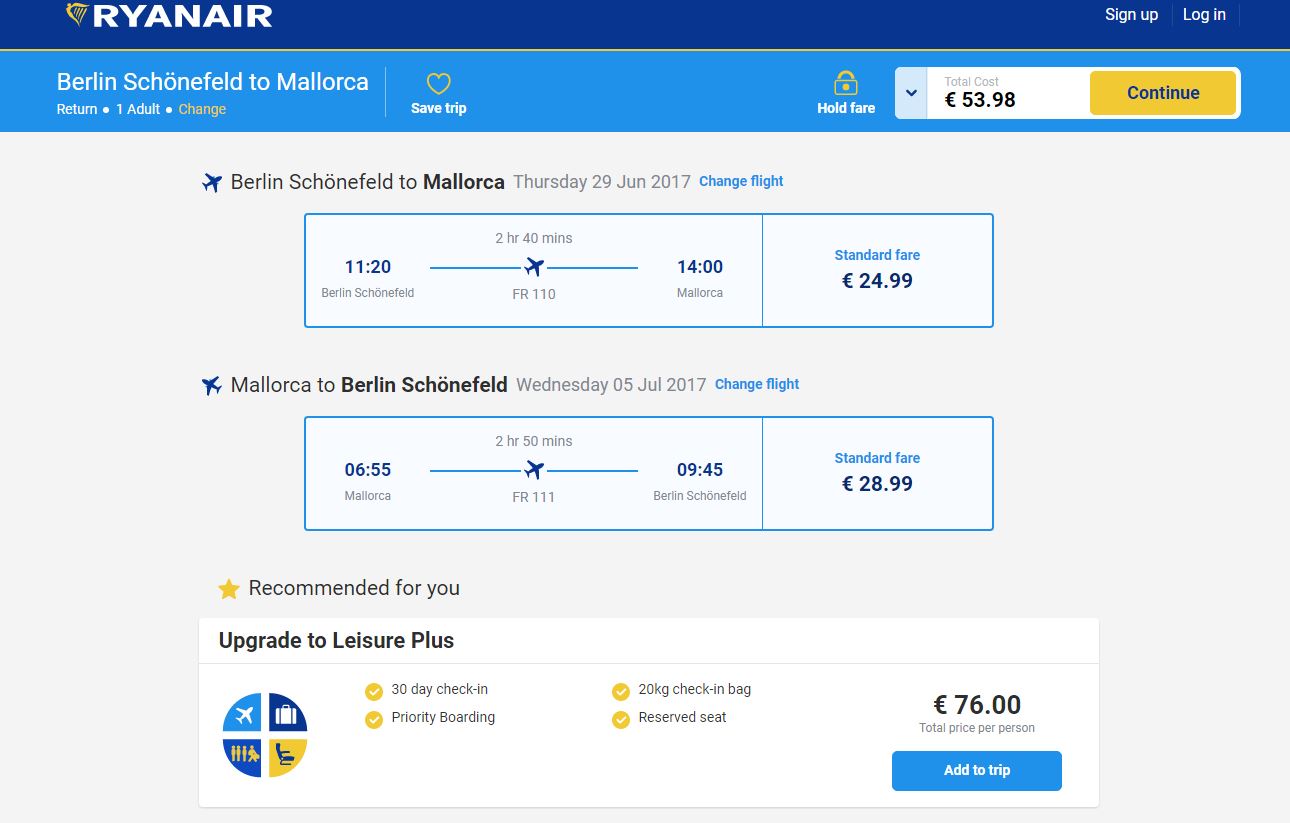The width and height of the screenshot is (1290, 823).
Task: Click the 20kg check-in bag checkmark
Action: click(x=621, y=691)
